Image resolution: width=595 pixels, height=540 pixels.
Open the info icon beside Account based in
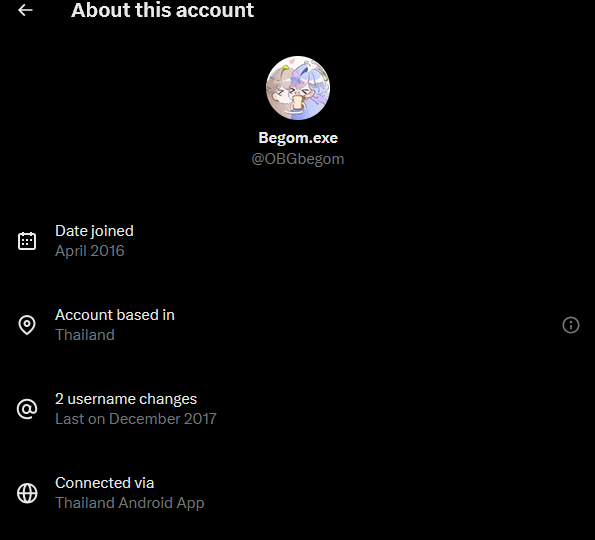click(570, 325)
